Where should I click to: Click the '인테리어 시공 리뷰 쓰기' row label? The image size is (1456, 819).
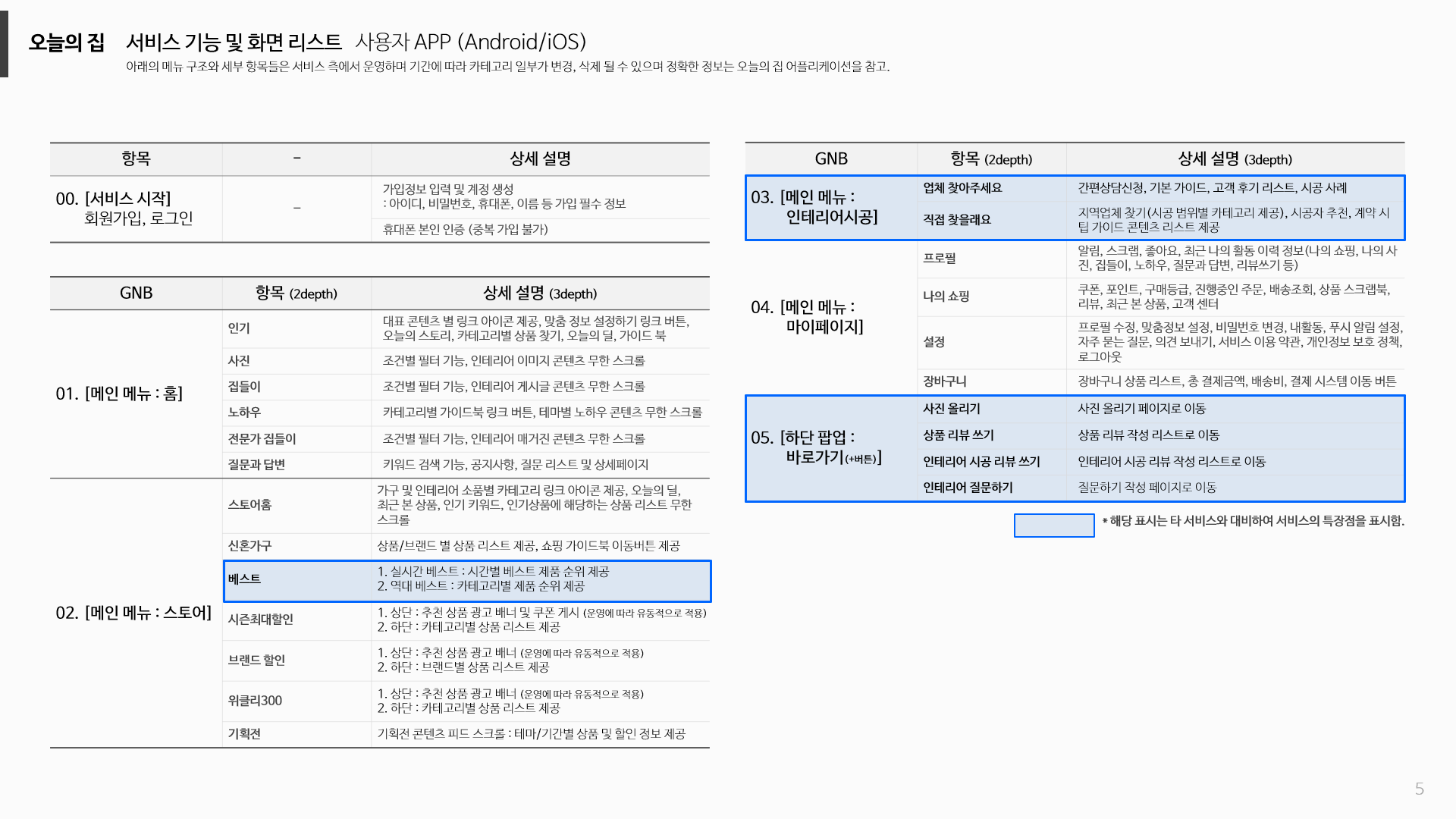click(x=981, y=461)
